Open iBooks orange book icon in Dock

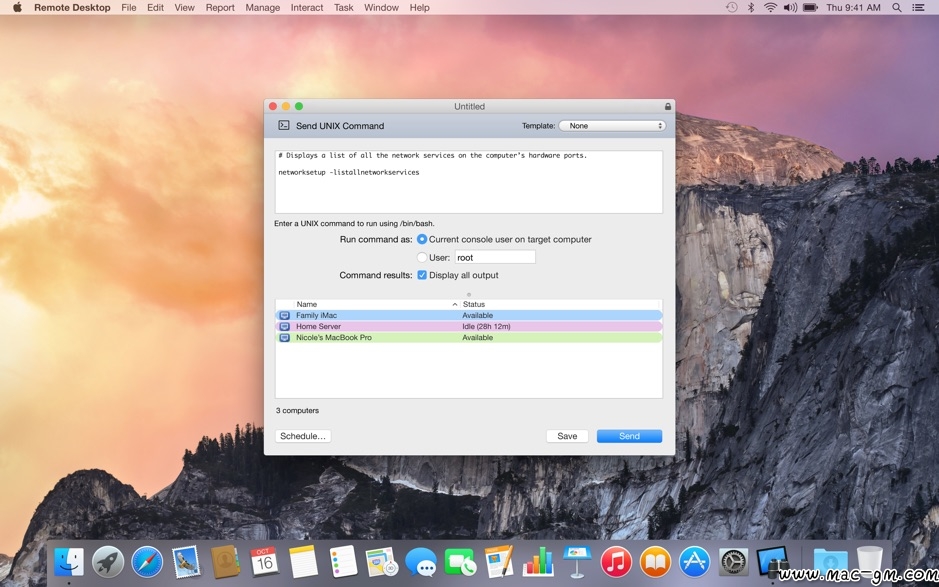[655, 562]
